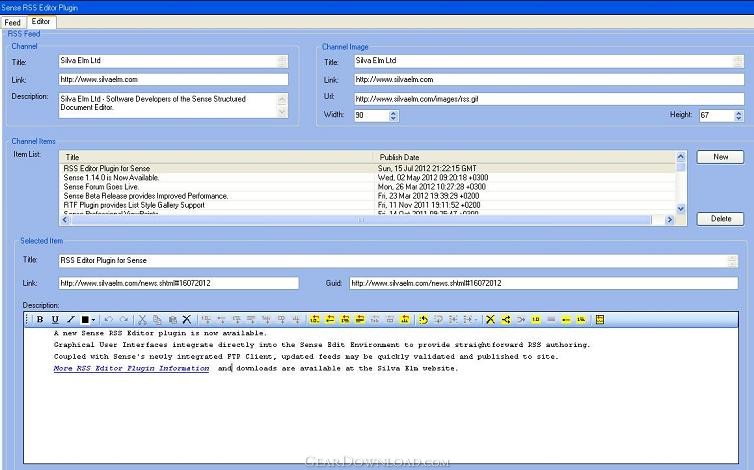The width and height of the screenshot is (754, 470).
Task: Click the Copy icon in description toolbar
Action: [x=157, y=319]
